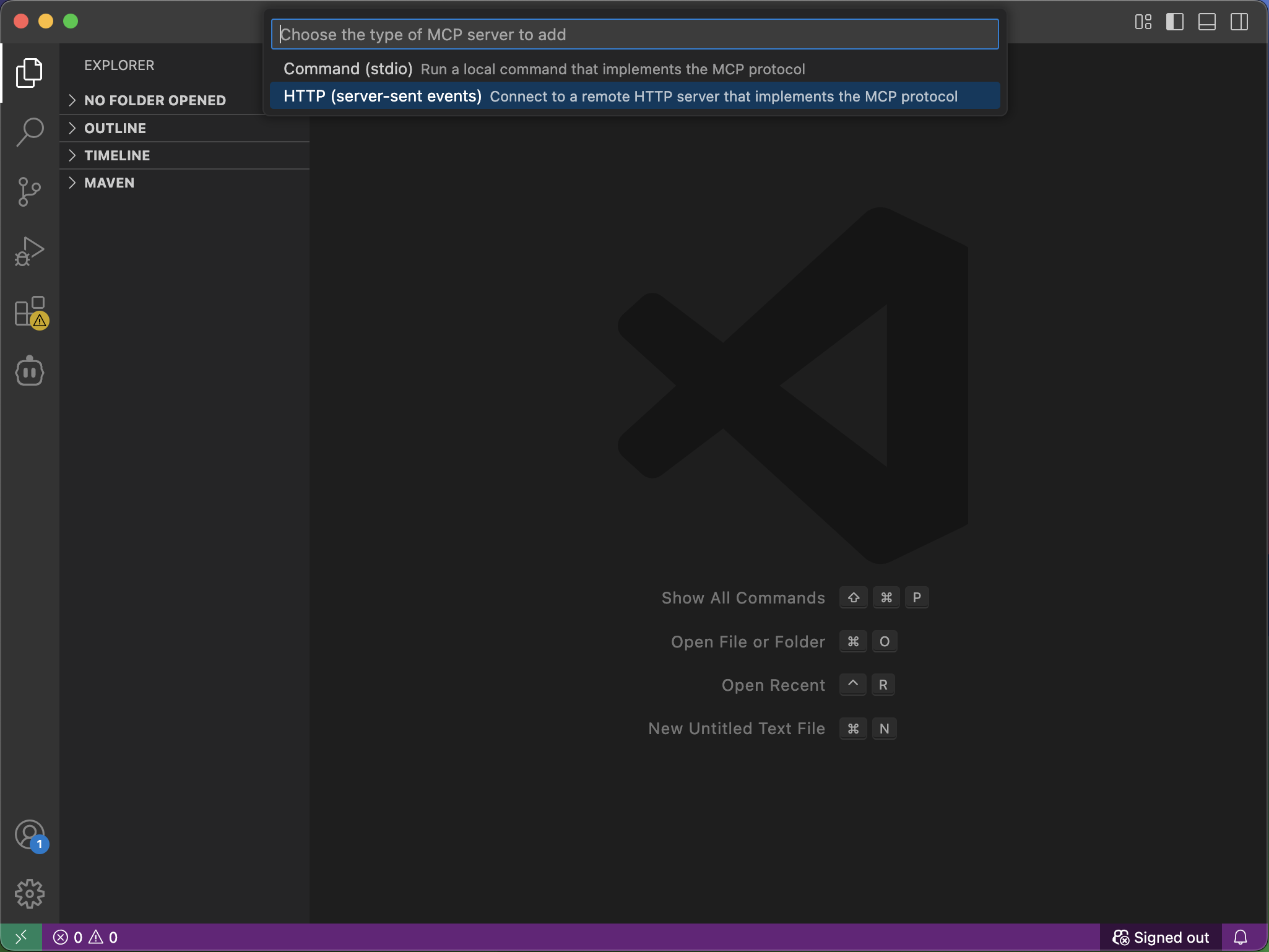Image resolution: width=1269 pixels, height=952 pixels.
Task: Click the Open File or Folder link
Action: click(x=748, y=642)
